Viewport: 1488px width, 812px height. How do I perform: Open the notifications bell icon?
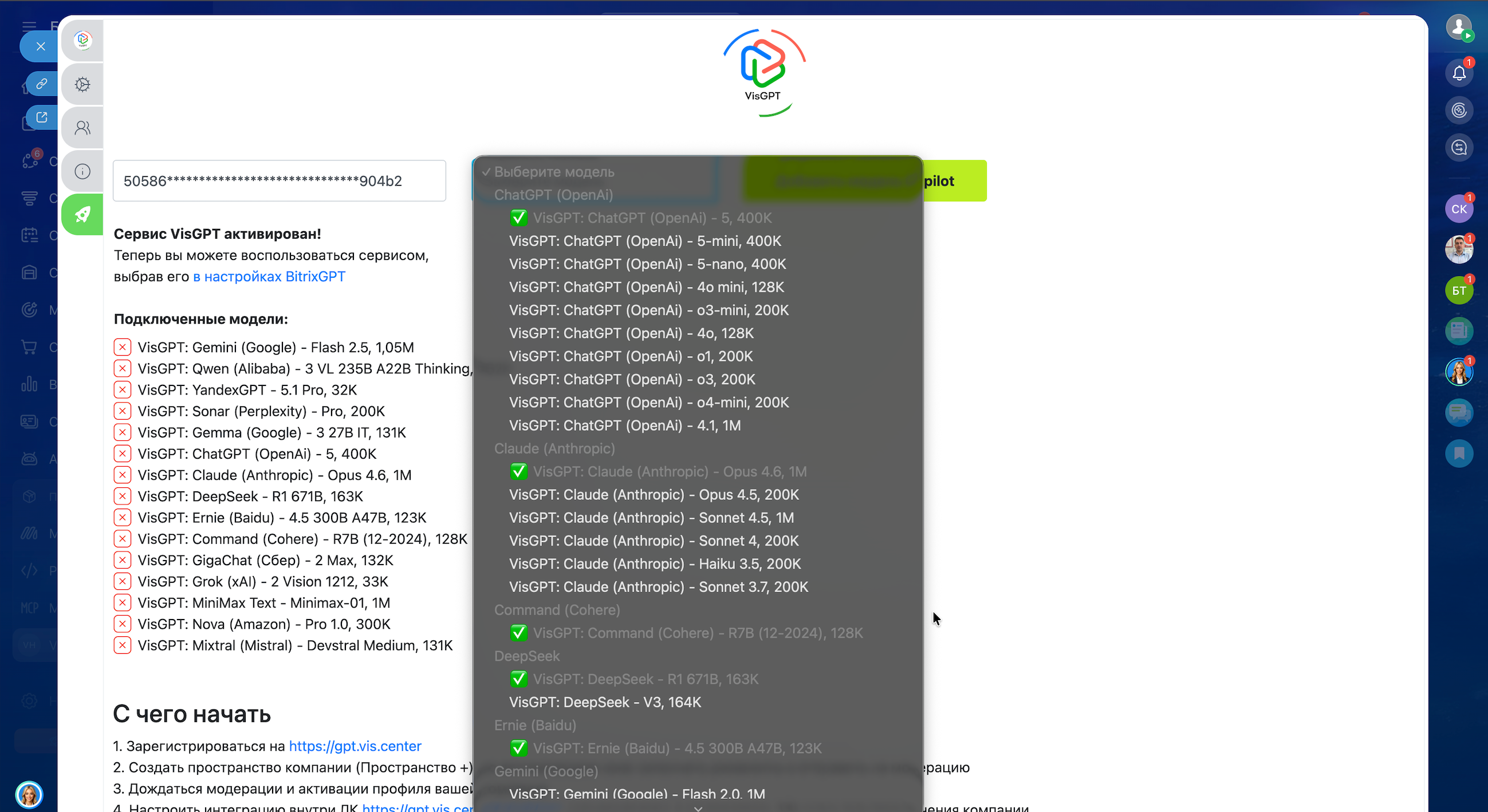1459,73
